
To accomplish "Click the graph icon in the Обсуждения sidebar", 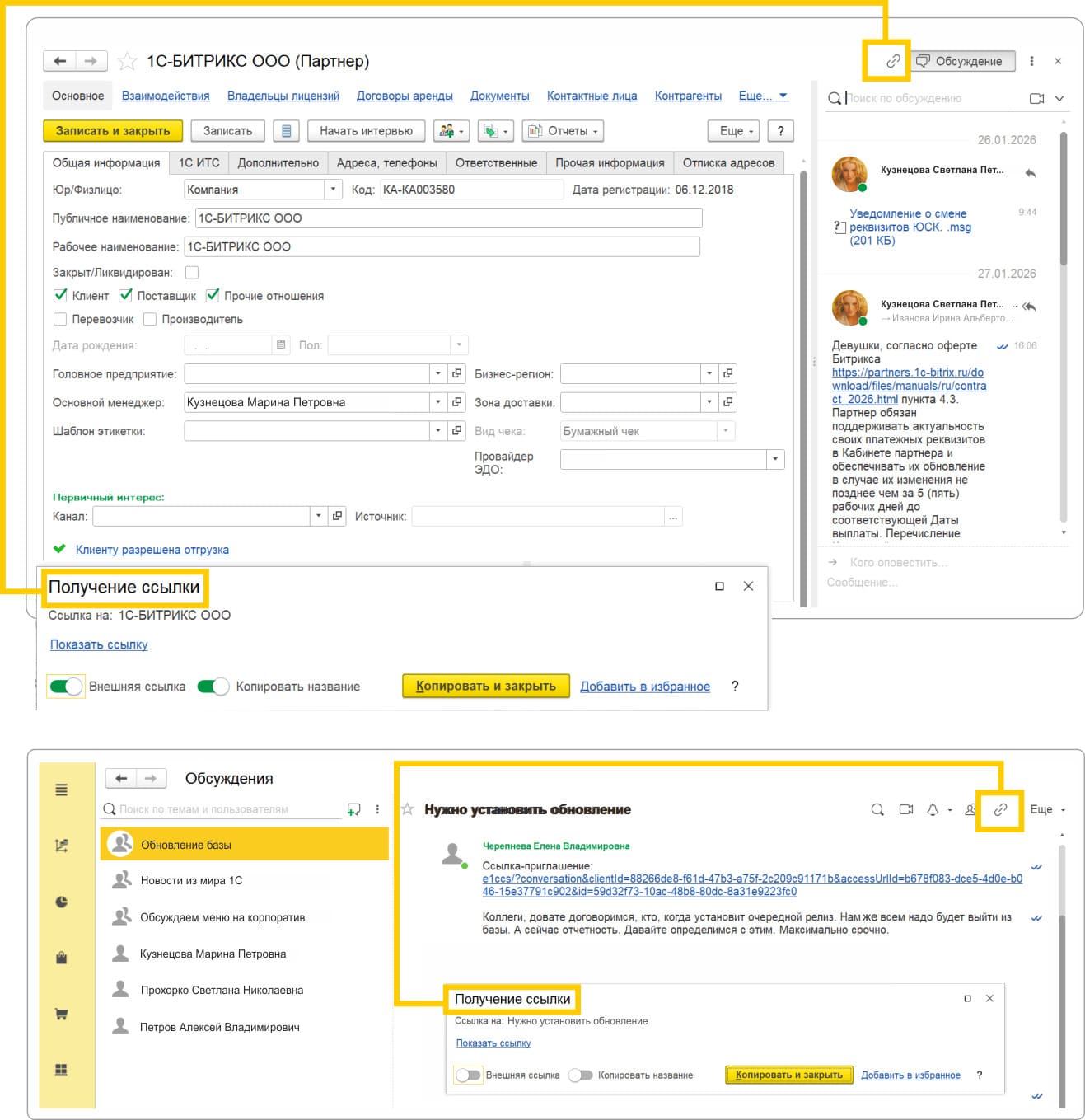I will tap(62, 846).
